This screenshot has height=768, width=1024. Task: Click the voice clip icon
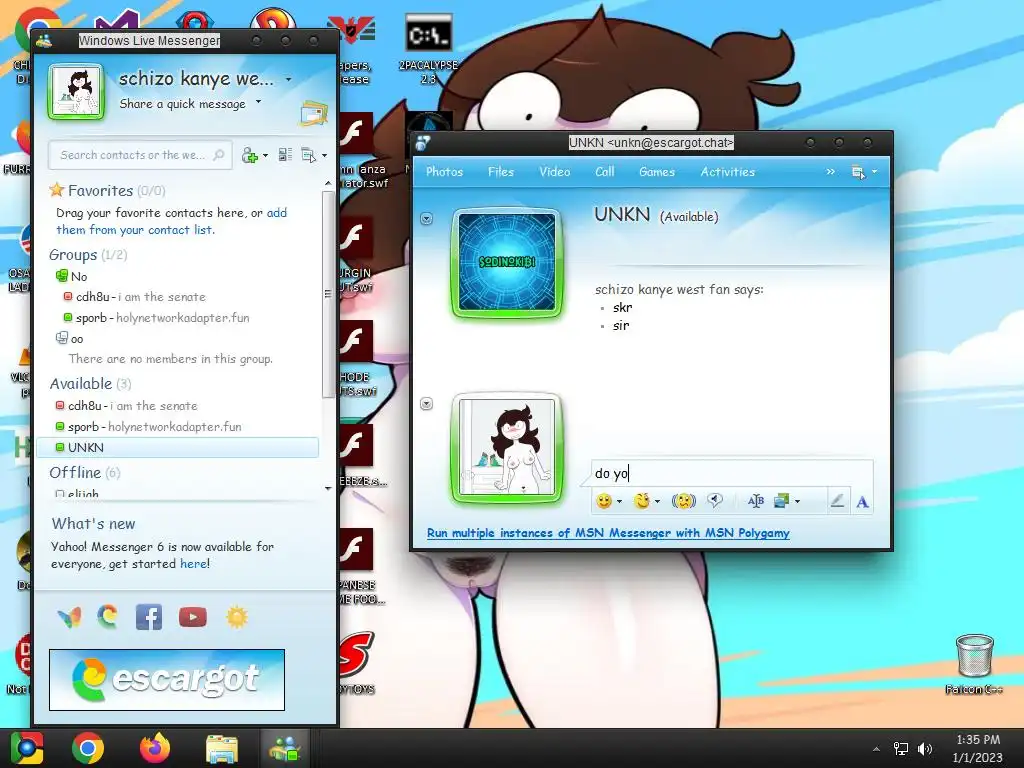(715, 501)
